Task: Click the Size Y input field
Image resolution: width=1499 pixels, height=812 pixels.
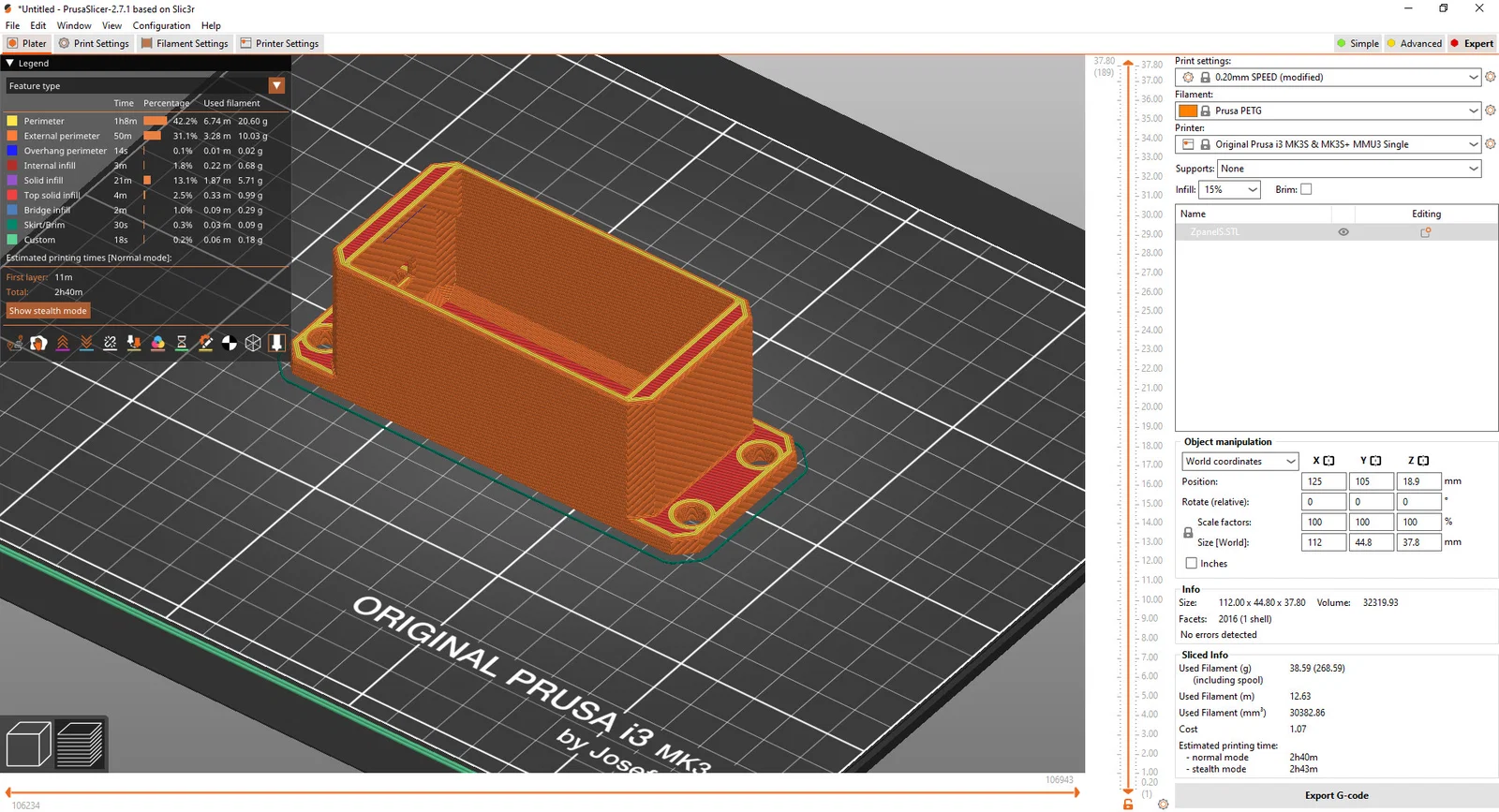Action: (x=1371, y=542)
